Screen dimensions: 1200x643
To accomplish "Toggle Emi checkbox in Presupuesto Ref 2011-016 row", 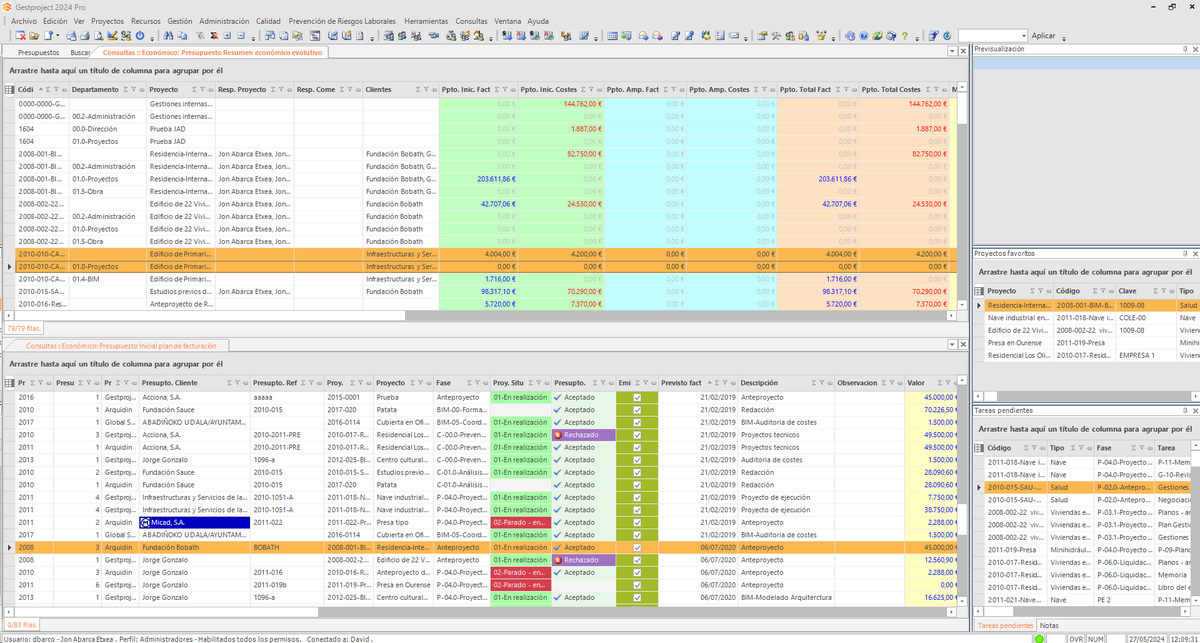I will coord(638,572).
